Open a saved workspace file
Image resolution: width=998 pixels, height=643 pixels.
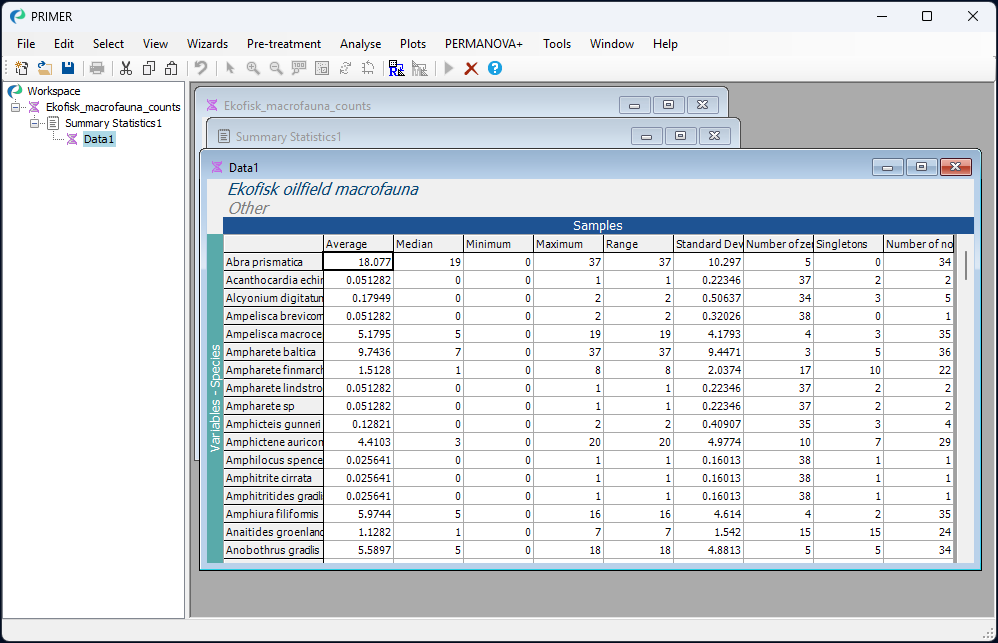[44, 68]
